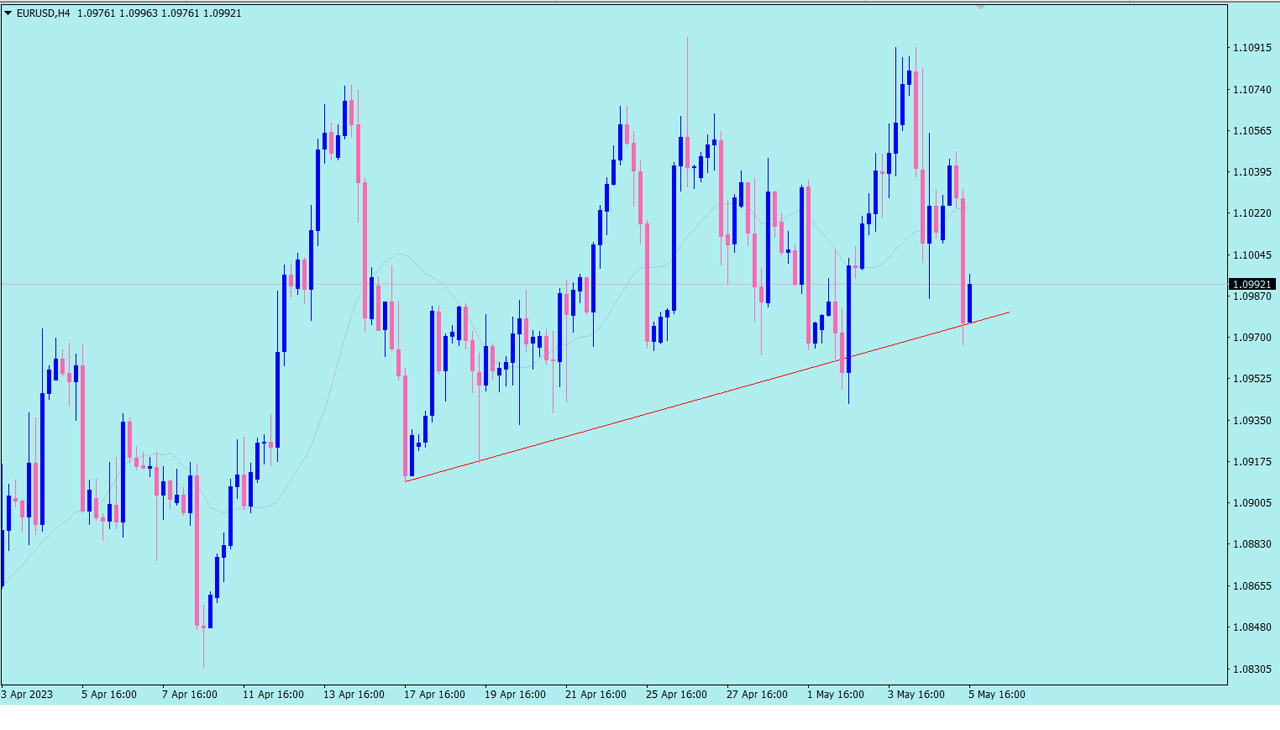Click the EURUSD,H4 chart title text
The width and height of the screenshot is (1280, 730).
pyautogui.click(x=44, y=13)
